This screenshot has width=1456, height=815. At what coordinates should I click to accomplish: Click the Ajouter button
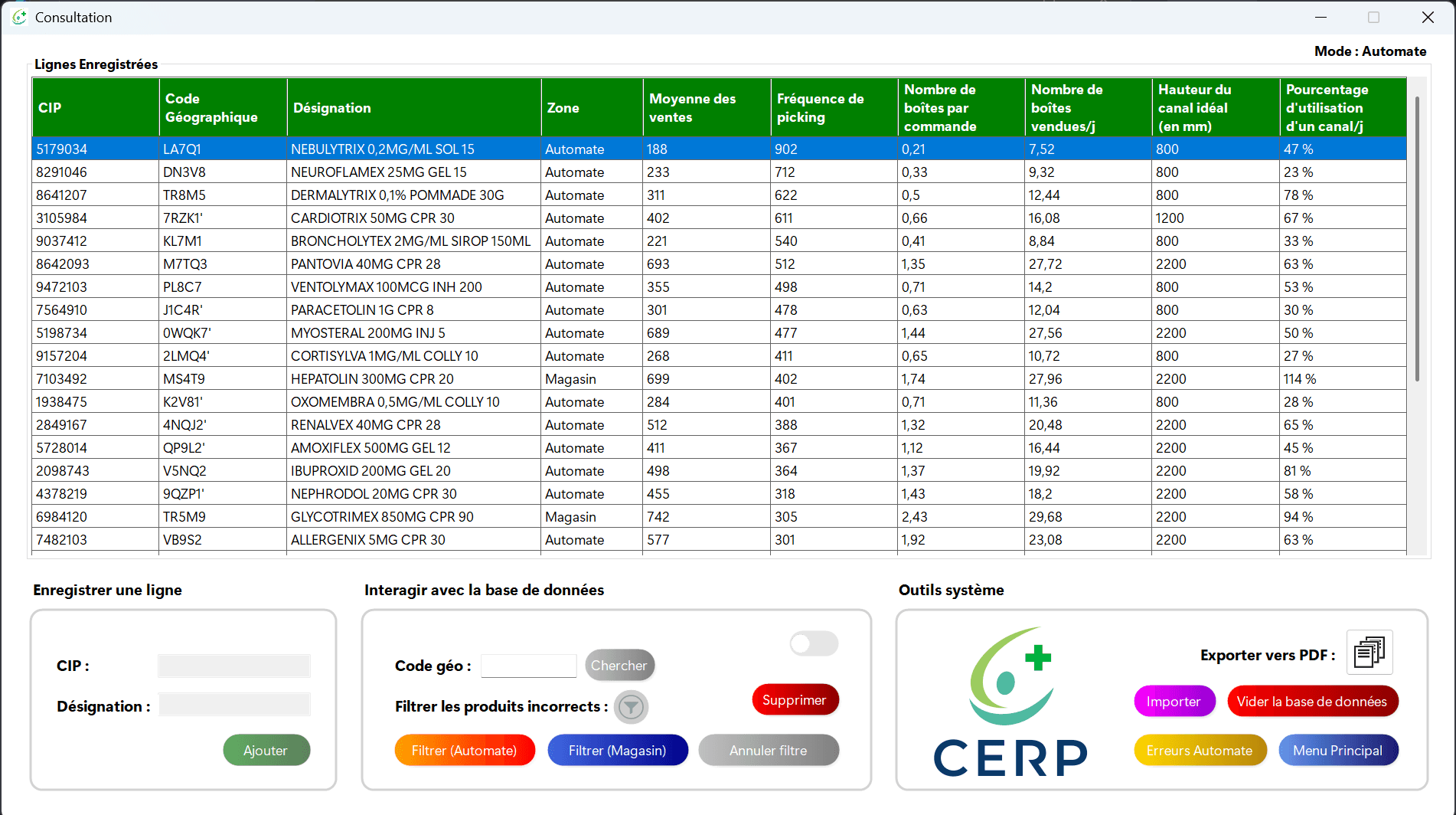(x=266, y=750)
